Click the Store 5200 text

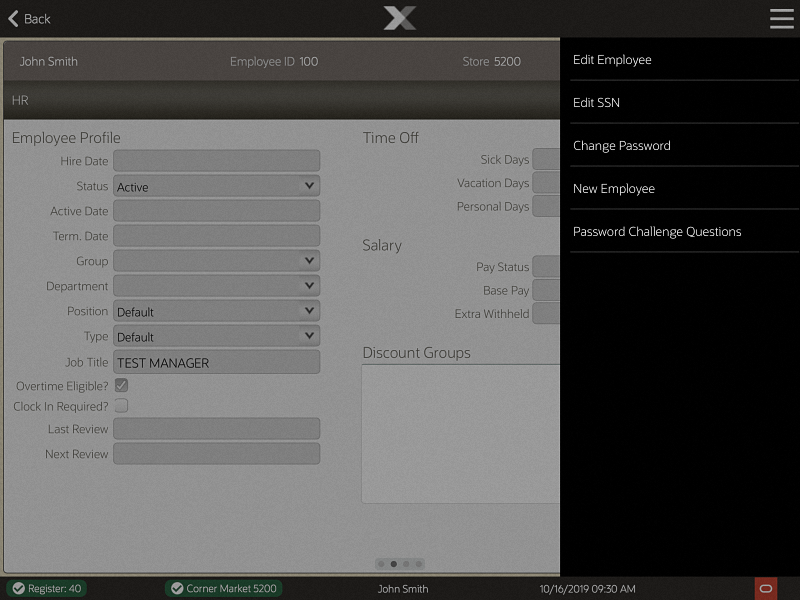pos(491,62)
